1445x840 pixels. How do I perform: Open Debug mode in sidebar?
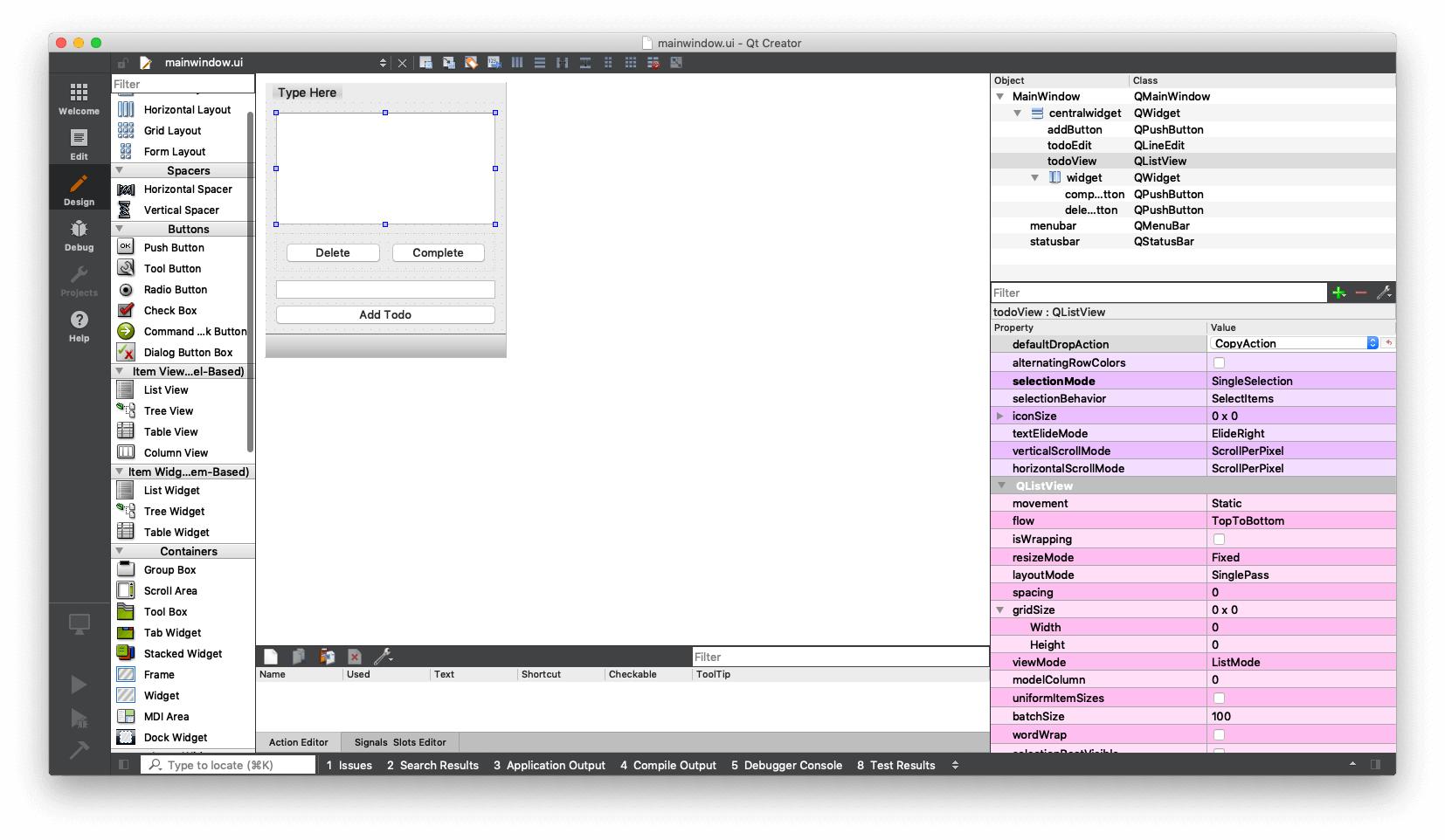coord(79,235)
